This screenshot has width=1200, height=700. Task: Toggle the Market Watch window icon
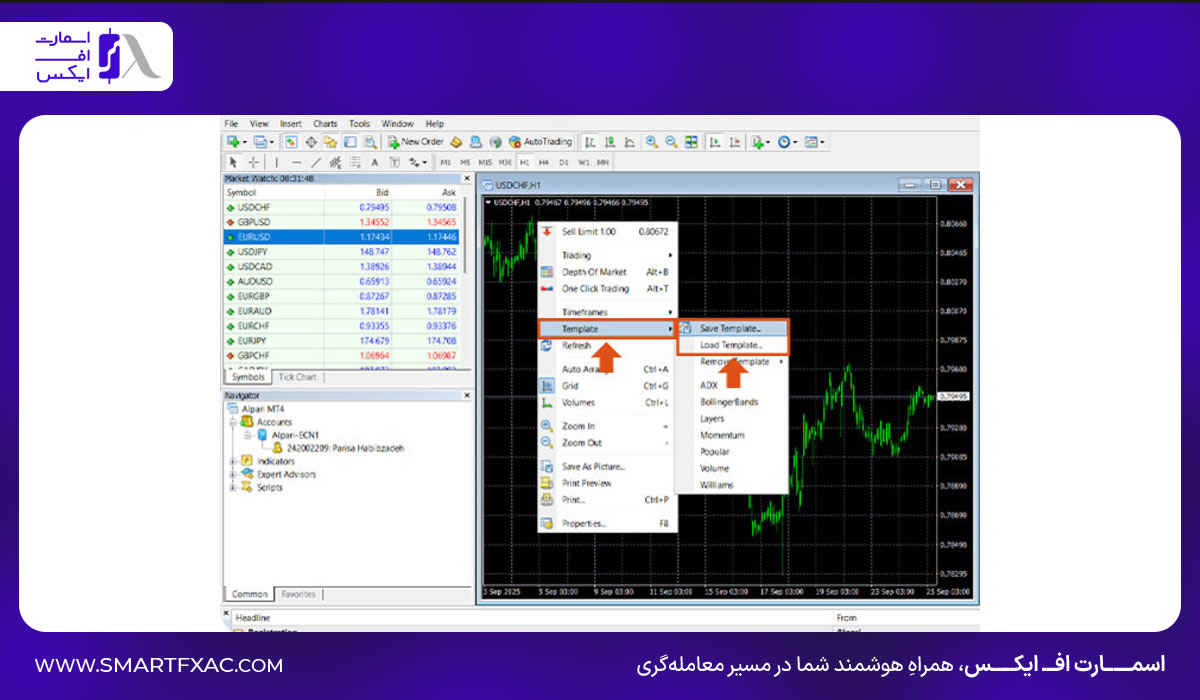pos(291,142)
